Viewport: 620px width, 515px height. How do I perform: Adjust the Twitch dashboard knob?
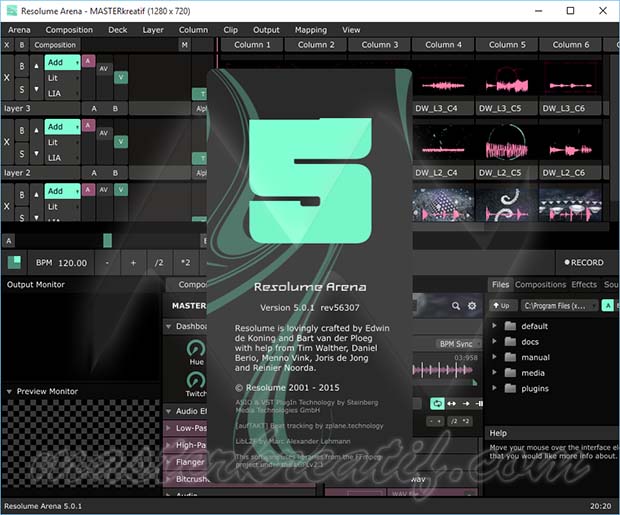196,381
